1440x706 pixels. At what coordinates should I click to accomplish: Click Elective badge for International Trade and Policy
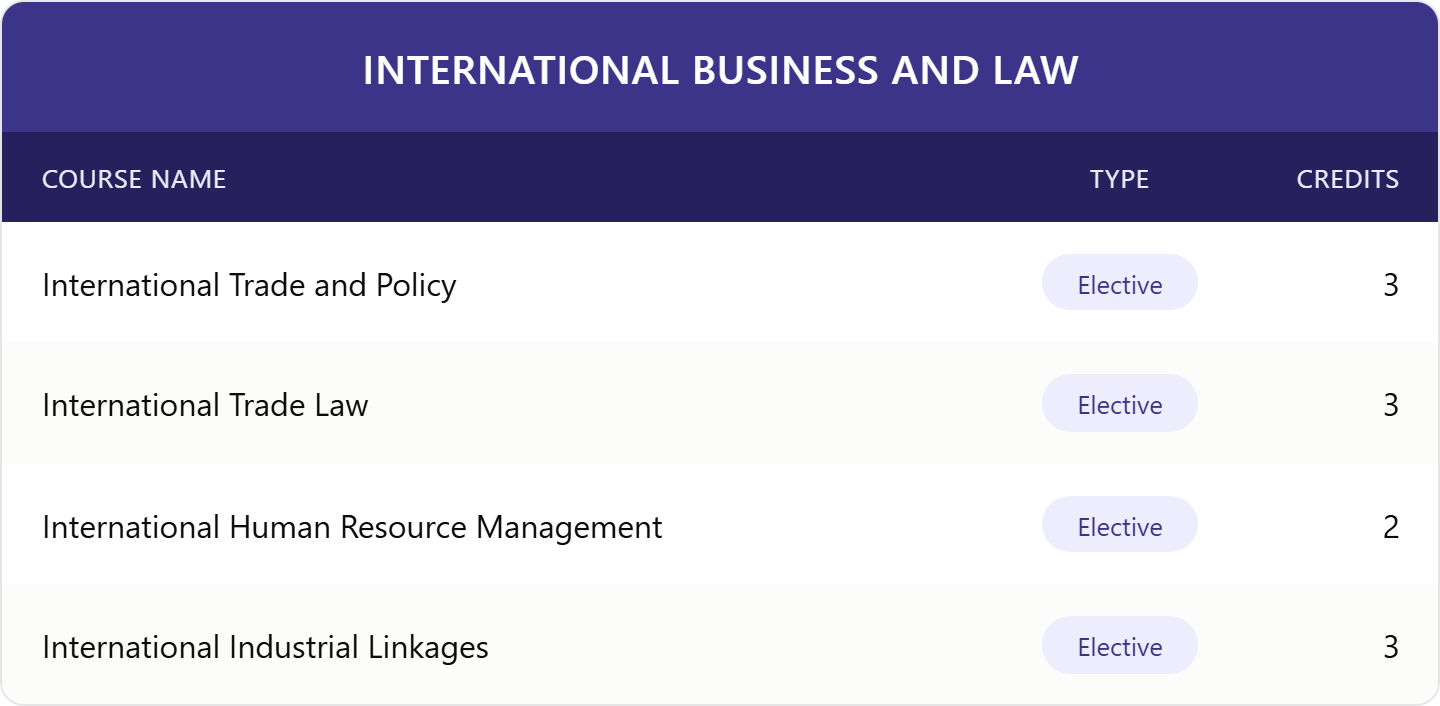(x=1120, y=283)
